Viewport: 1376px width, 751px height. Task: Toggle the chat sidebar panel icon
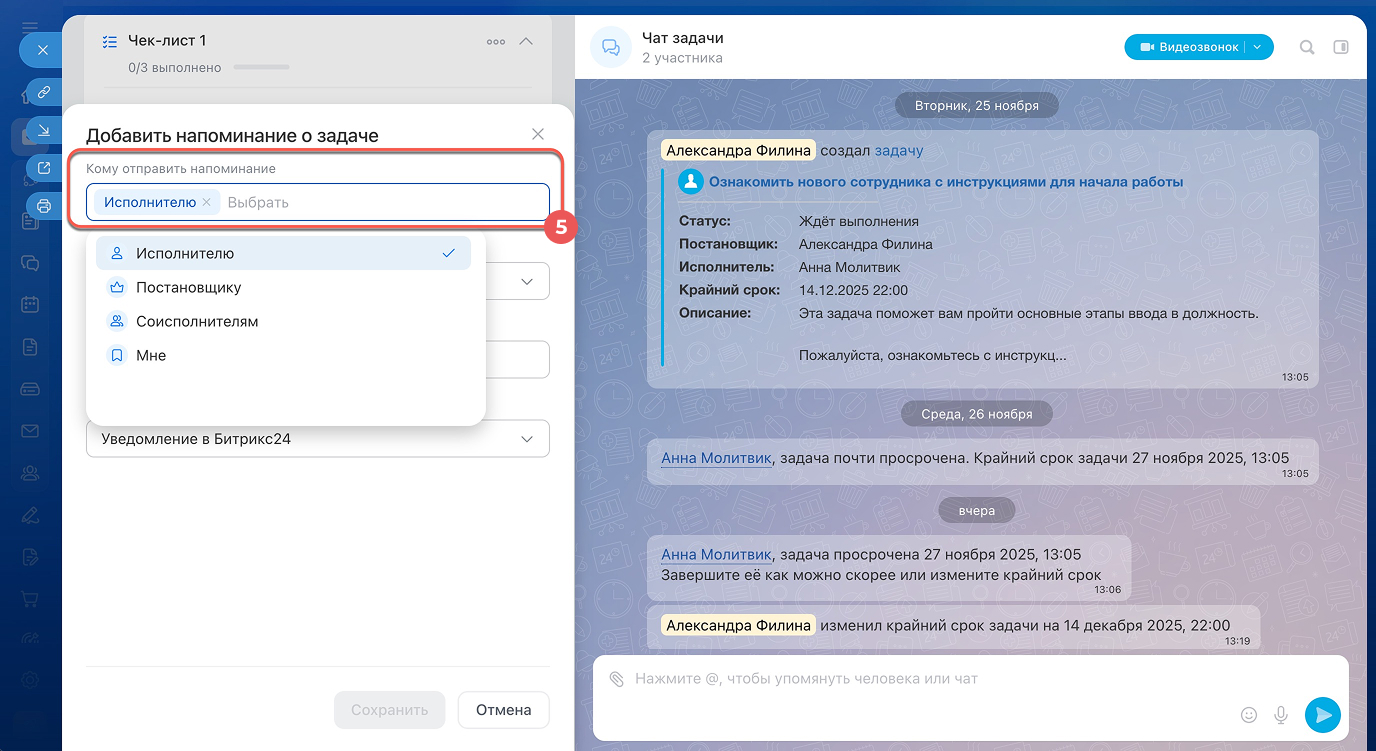click(1341, 47)
